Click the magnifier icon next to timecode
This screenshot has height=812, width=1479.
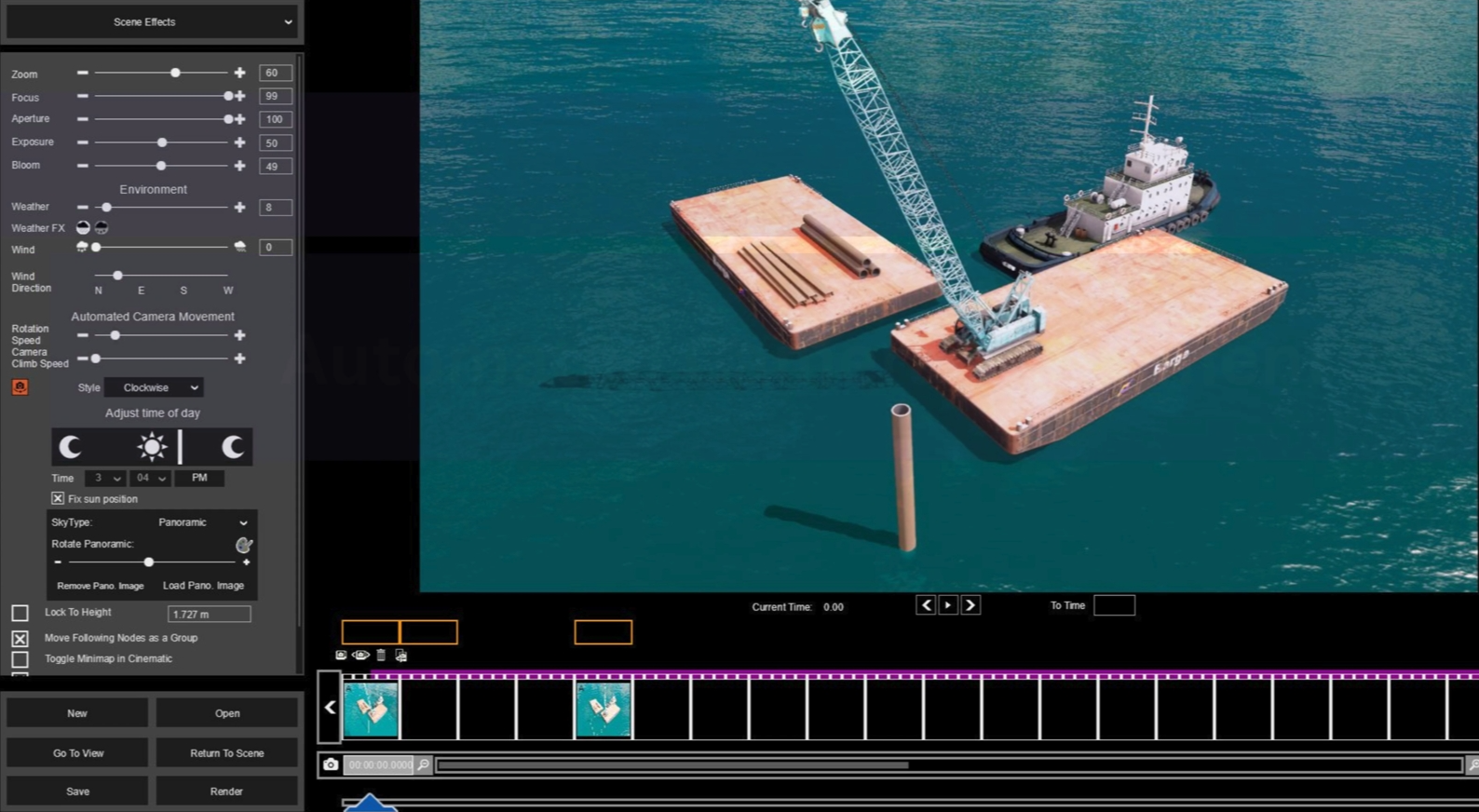coord(424,765)
